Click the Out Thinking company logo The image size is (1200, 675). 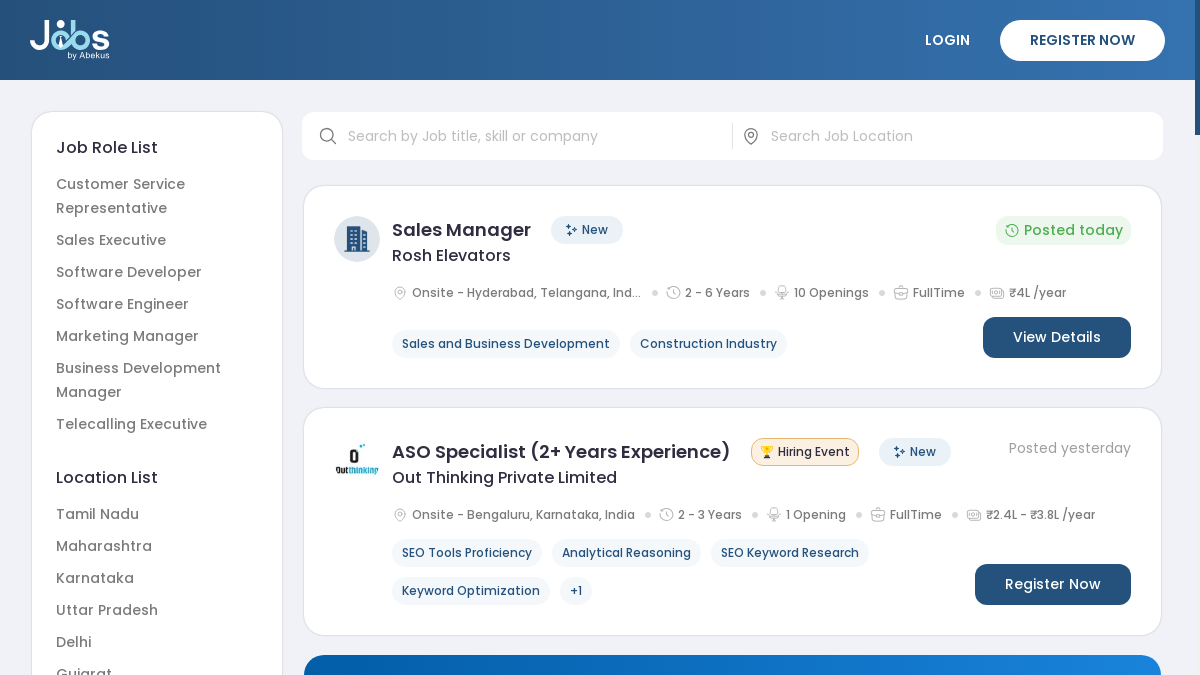point(357,461)
